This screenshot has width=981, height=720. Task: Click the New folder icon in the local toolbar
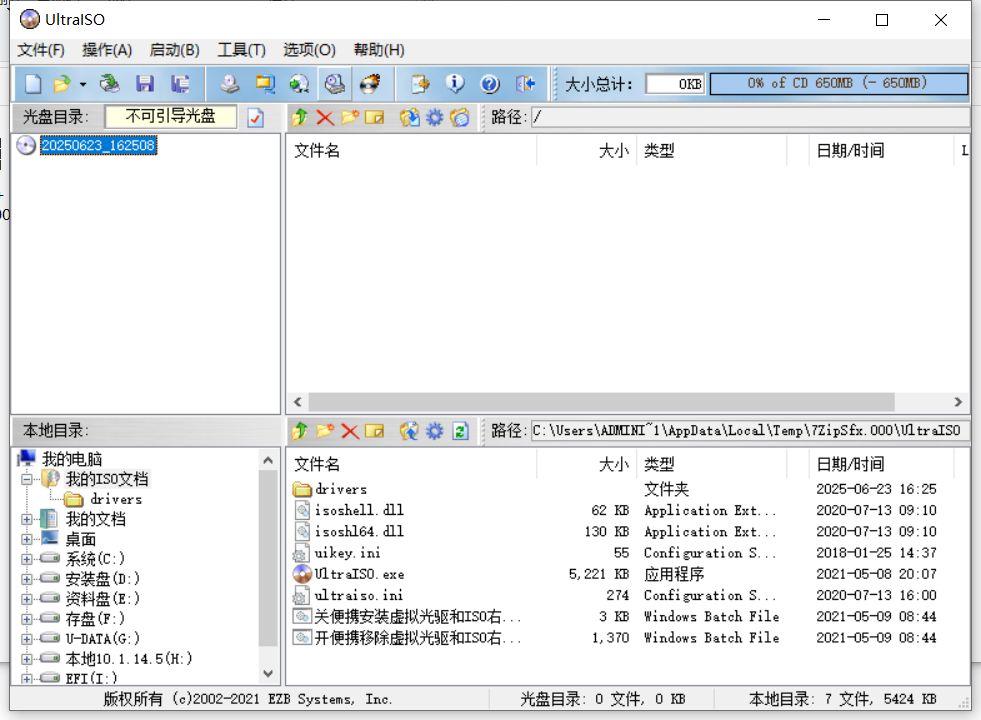click(325, 430)
